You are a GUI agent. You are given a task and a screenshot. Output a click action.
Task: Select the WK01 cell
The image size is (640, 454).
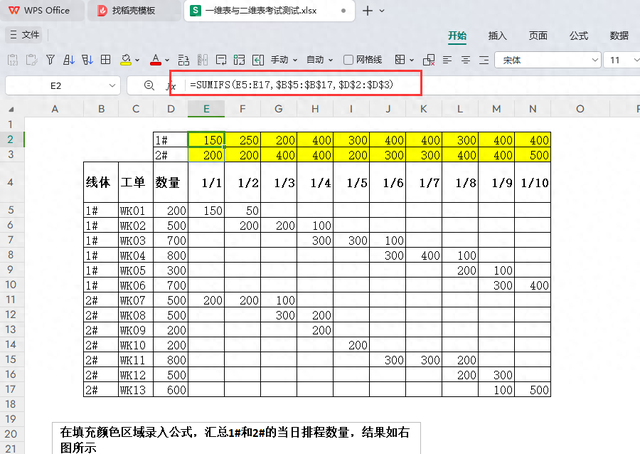(x=136, y=211)
